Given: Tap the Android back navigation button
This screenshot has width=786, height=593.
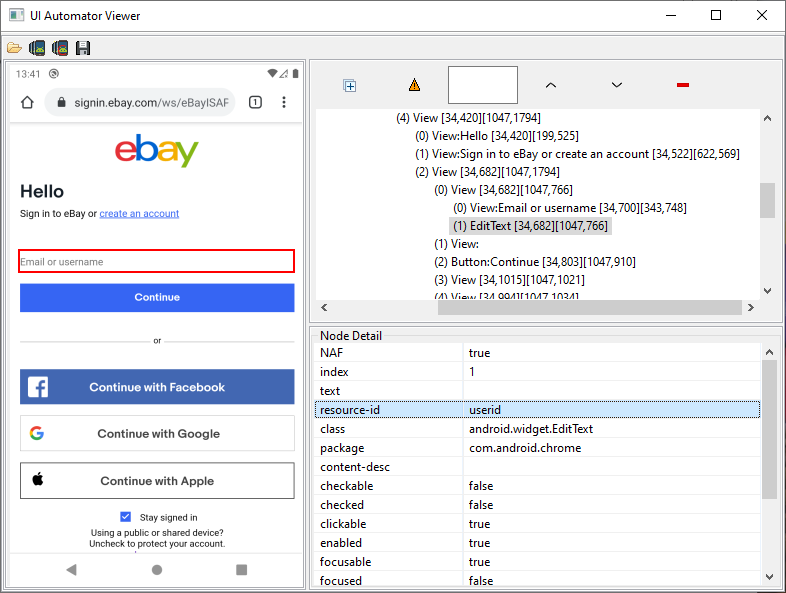Looking at the screenshot, I should 72,570.
